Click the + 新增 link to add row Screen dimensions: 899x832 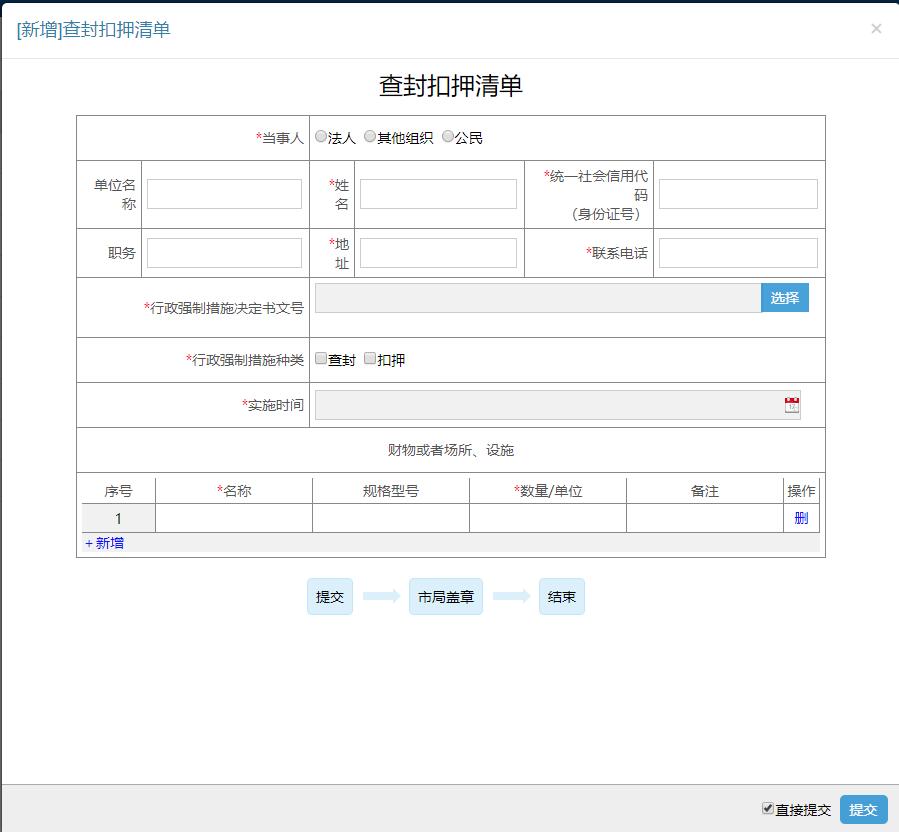[104, 543]
